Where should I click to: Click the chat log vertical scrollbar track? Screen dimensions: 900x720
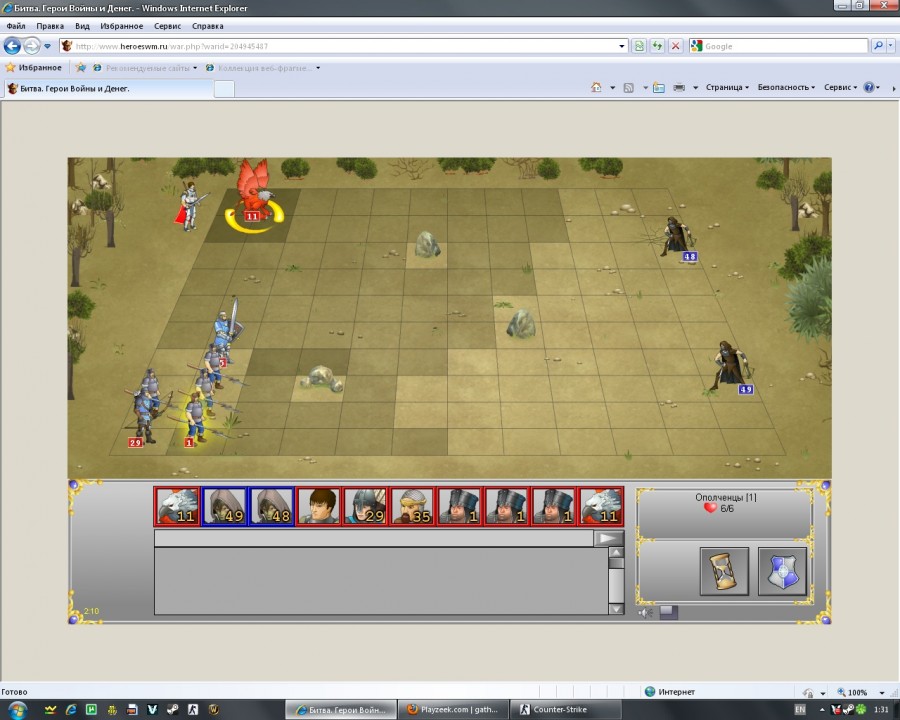[x=616, y=580]
